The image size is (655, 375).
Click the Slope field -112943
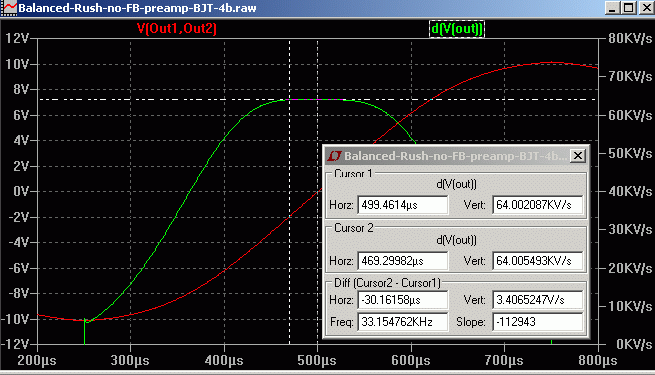[538, 322]
